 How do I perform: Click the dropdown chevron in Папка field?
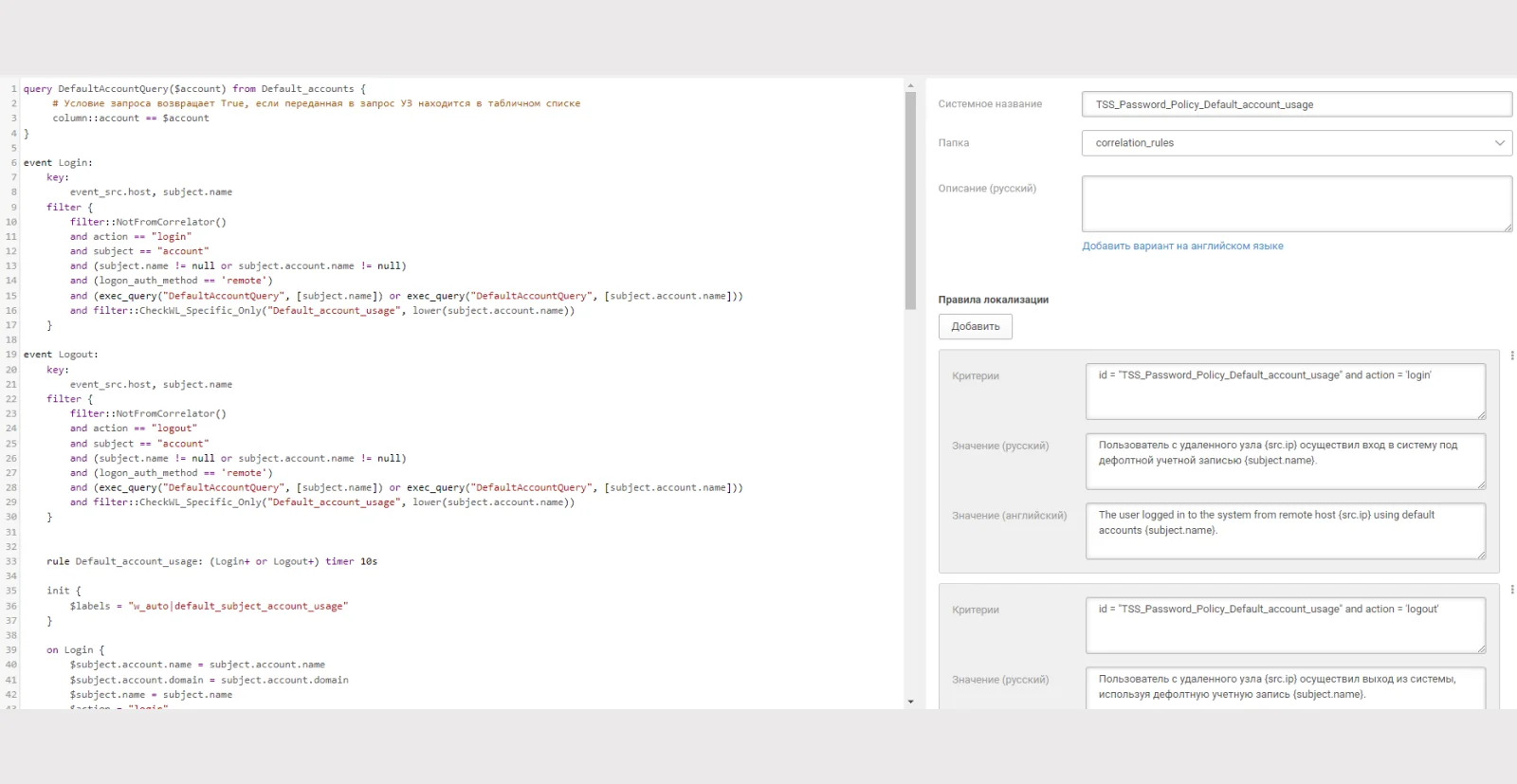click(1500, 143)
